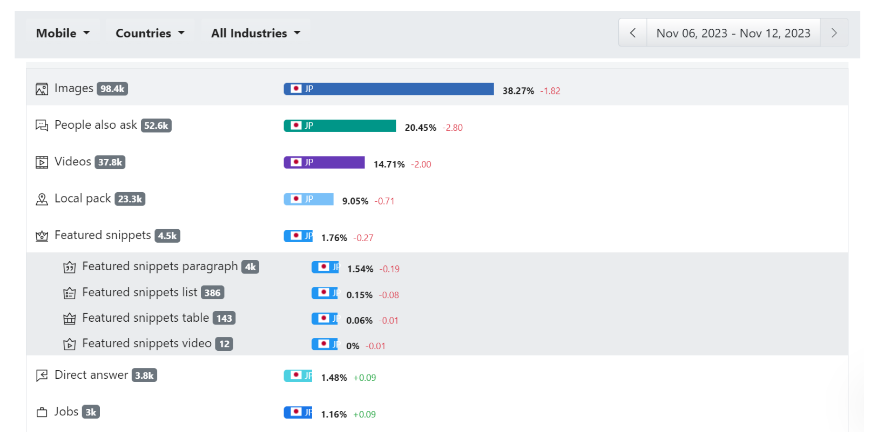Go to the next date range
Image resolution: width=880 pixels, height=438 pixels.
(834, 33)
